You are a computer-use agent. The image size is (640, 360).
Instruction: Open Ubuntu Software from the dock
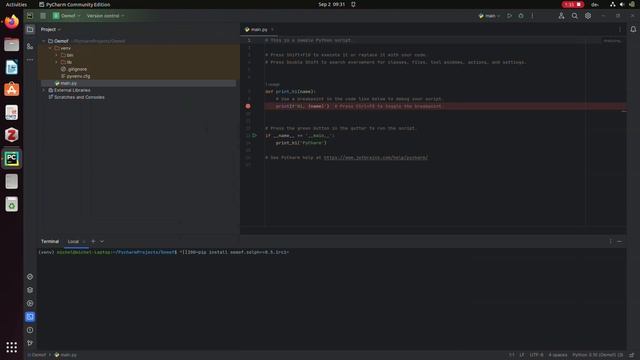click(11, 89)
